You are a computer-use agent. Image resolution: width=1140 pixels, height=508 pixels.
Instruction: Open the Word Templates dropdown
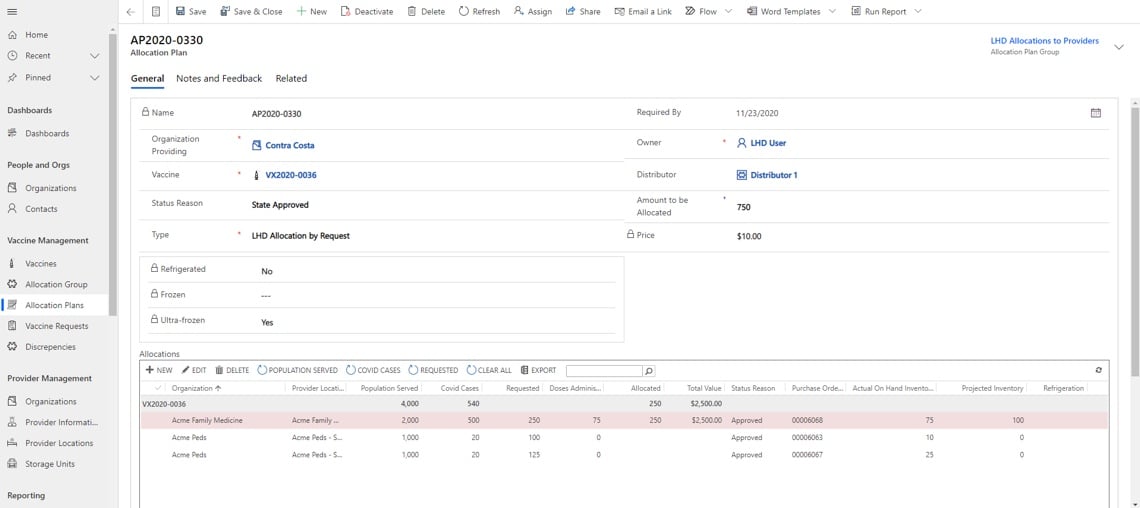pos(832,11)
